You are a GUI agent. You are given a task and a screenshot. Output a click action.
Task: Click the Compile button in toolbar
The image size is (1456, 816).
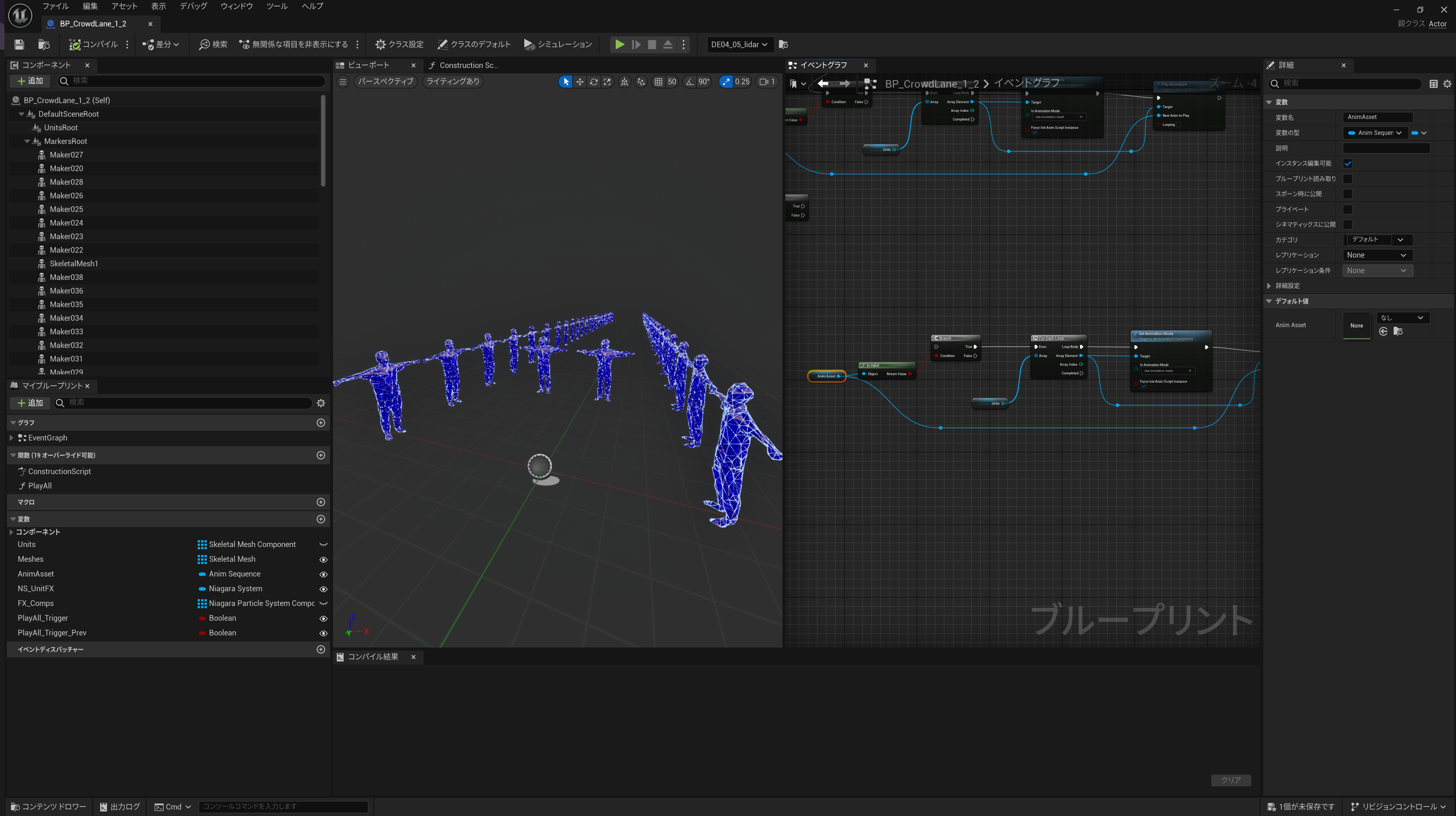pos(93,44)
